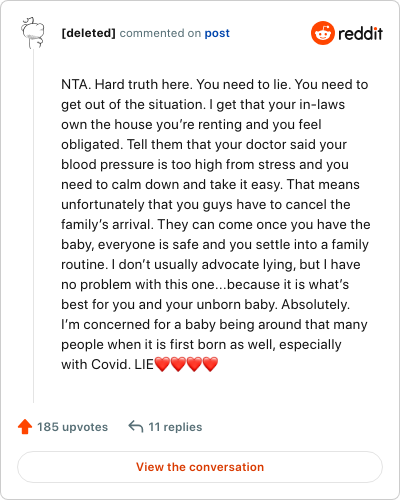Open the blue "post" link
This screenshot has height=500, width=400.
pos(217,33)
